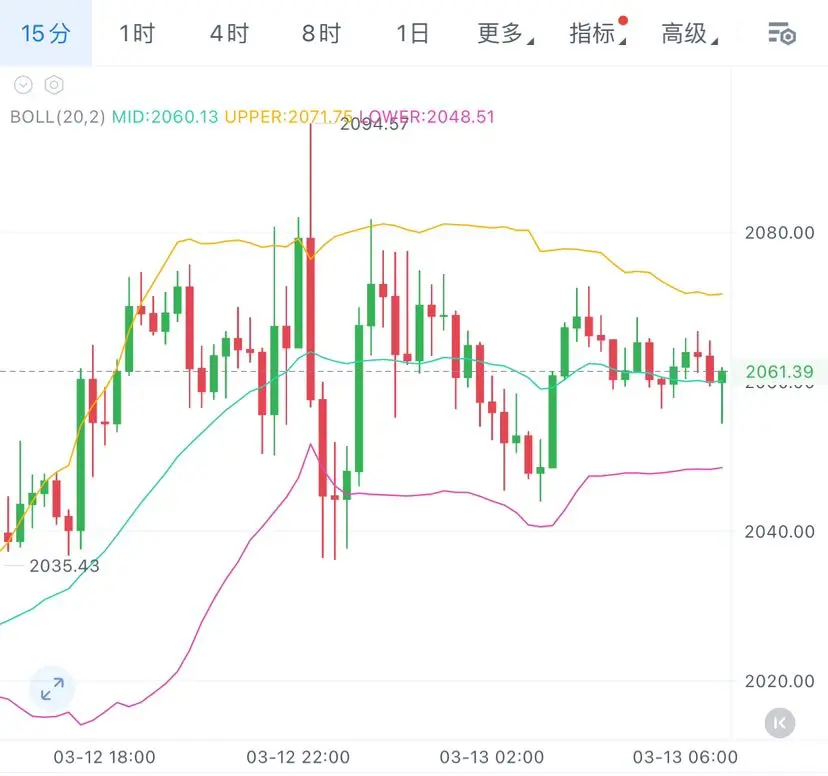Click the MID:2060.13 Bollinger value

(165, 117)
